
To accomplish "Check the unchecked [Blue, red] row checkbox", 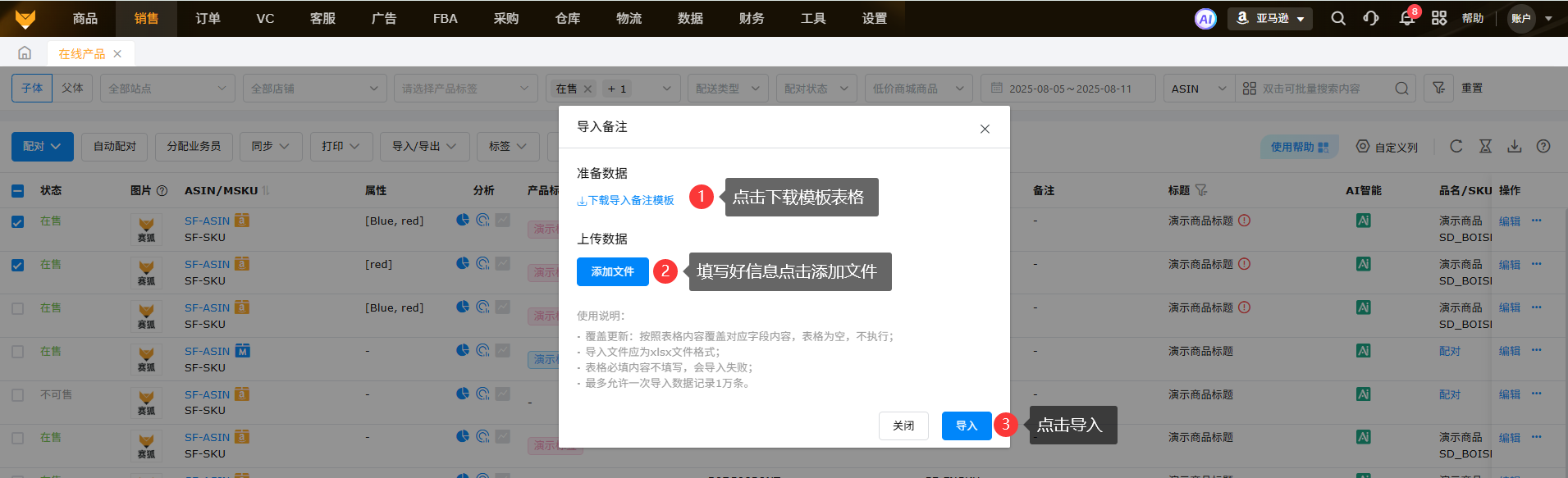I will pos(18,308).
